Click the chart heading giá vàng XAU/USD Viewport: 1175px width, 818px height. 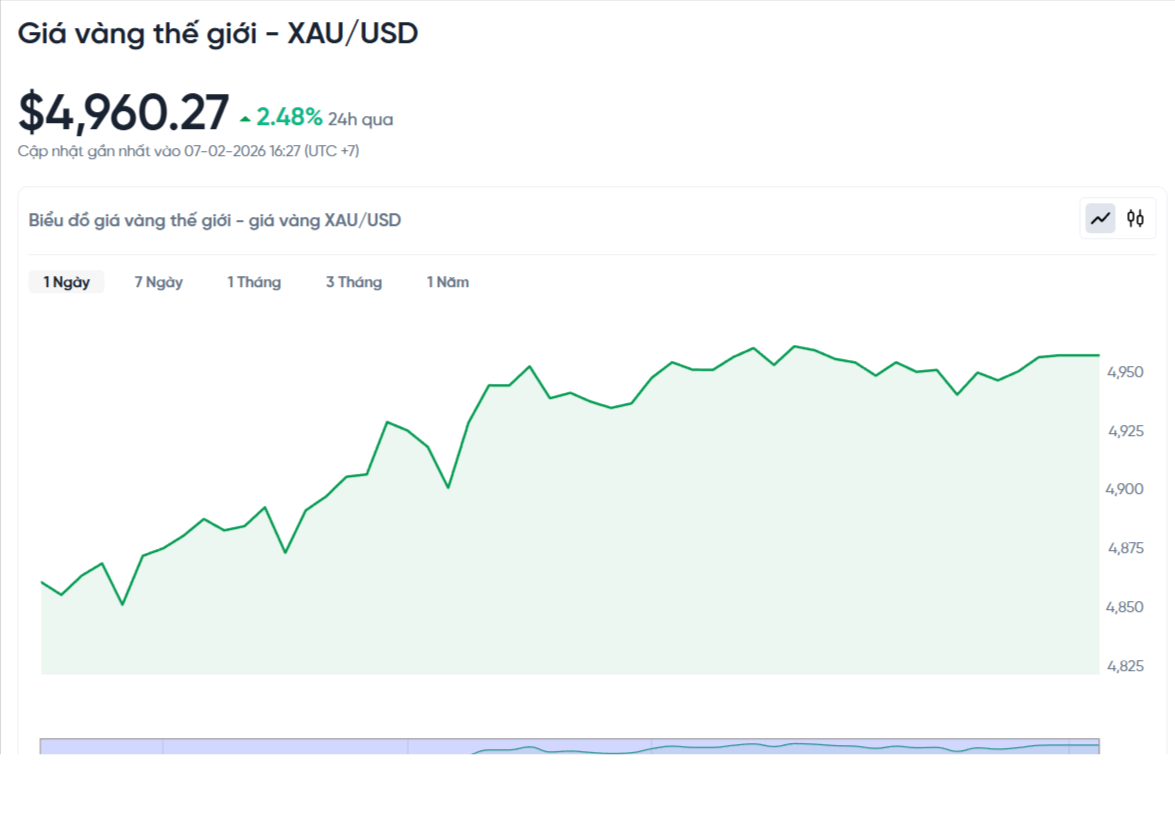[x=214, y=220]
